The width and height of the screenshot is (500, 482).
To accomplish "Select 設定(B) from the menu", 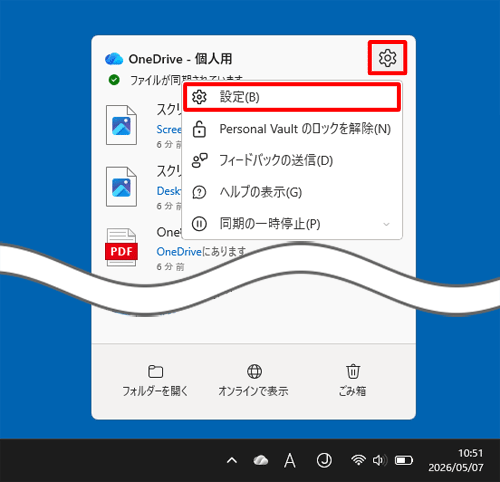I will click(x=292, y=97).
